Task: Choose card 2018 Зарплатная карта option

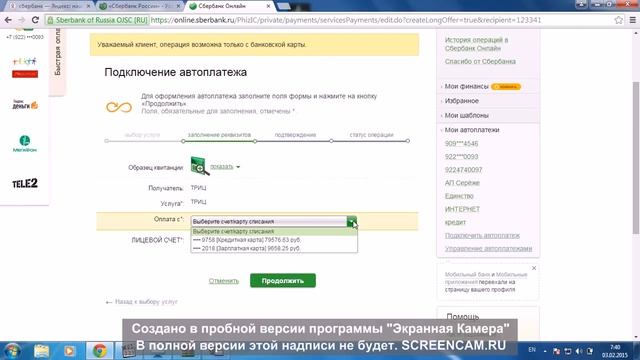Action: (274, 248)
